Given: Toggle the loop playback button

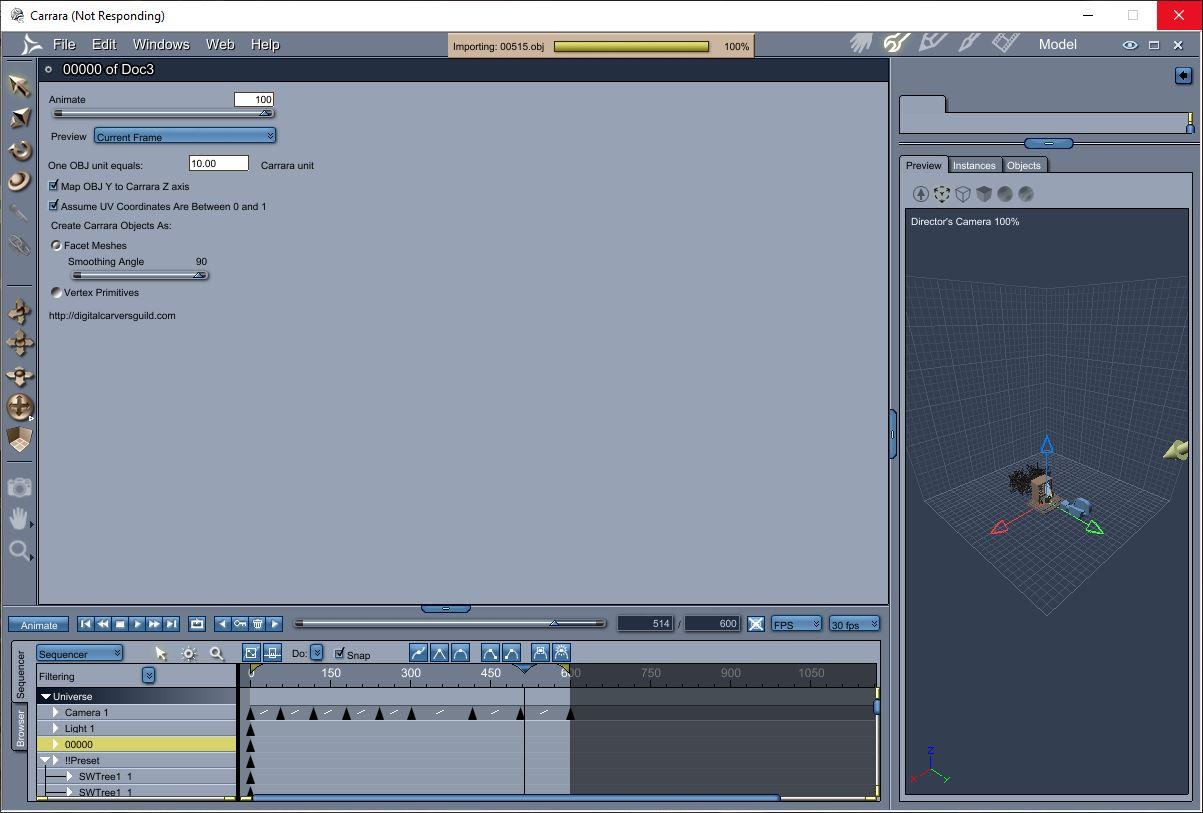Looking at the screenshot, I should click(197, 624).
